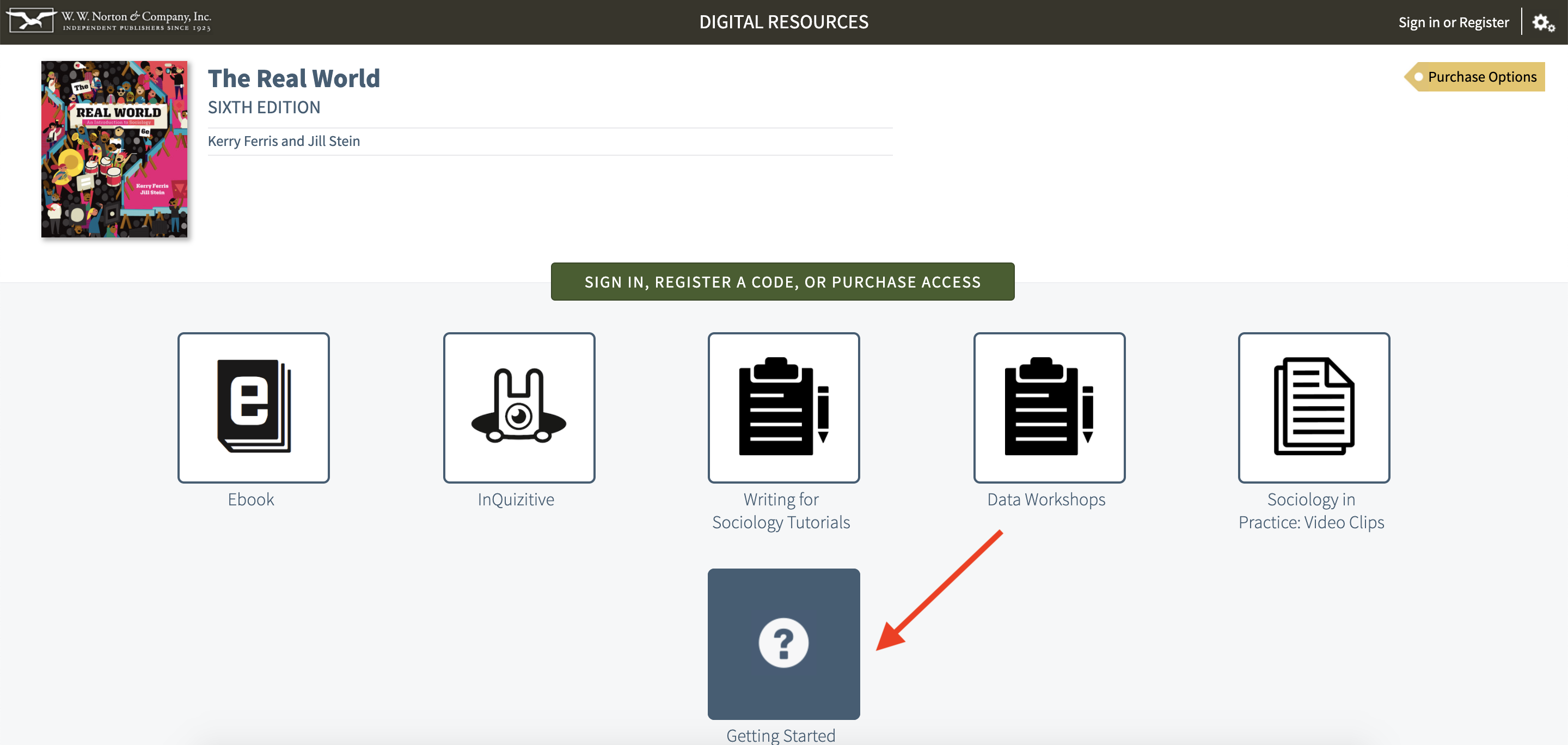Screen dimensions: 1568x745
Task: Click The Real World title heading
Action: pos(294,78)
